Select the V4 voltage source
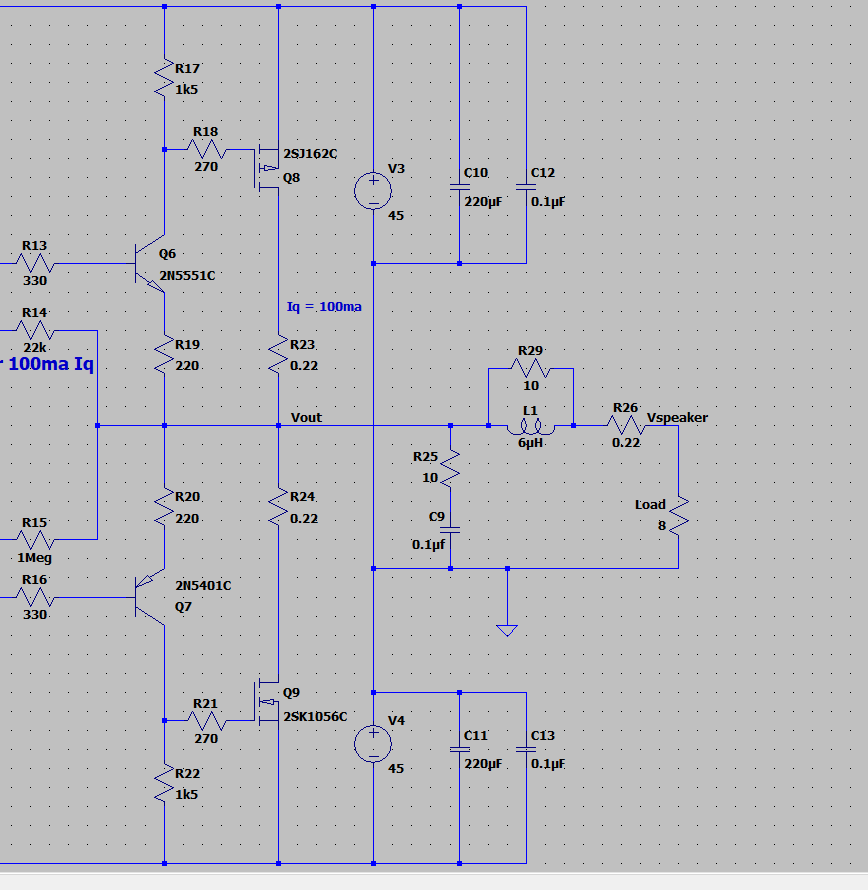Image resolution: width=868 pixels, height=890 pixels. coord(373,744)
